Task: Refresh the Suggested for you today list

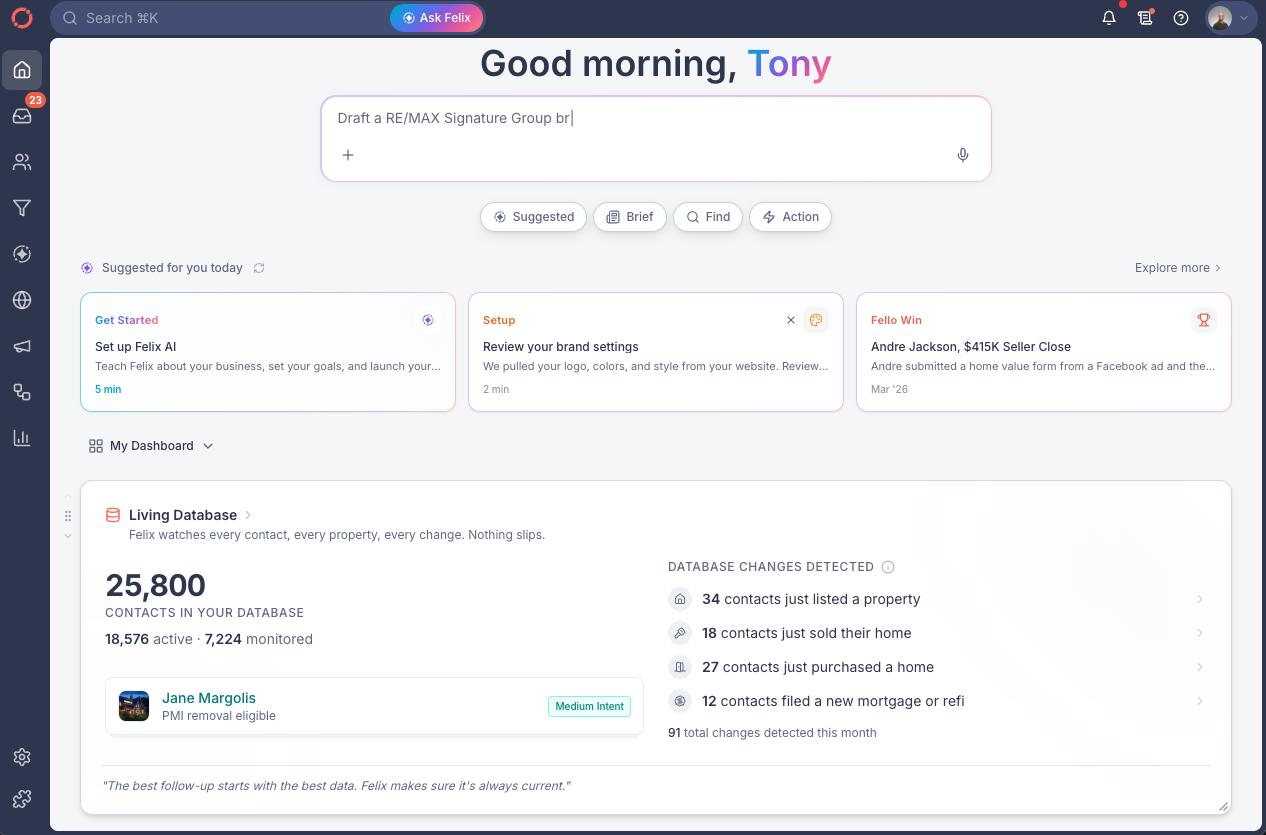Action: (259, 268)
